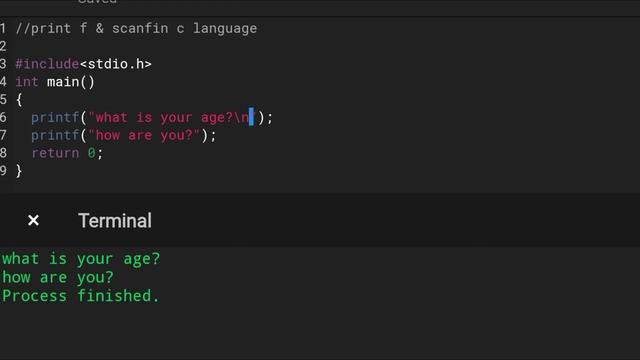Click the 'return 0;' statement
This screenshot has width=640, height=360.
(x=67, y=153)
